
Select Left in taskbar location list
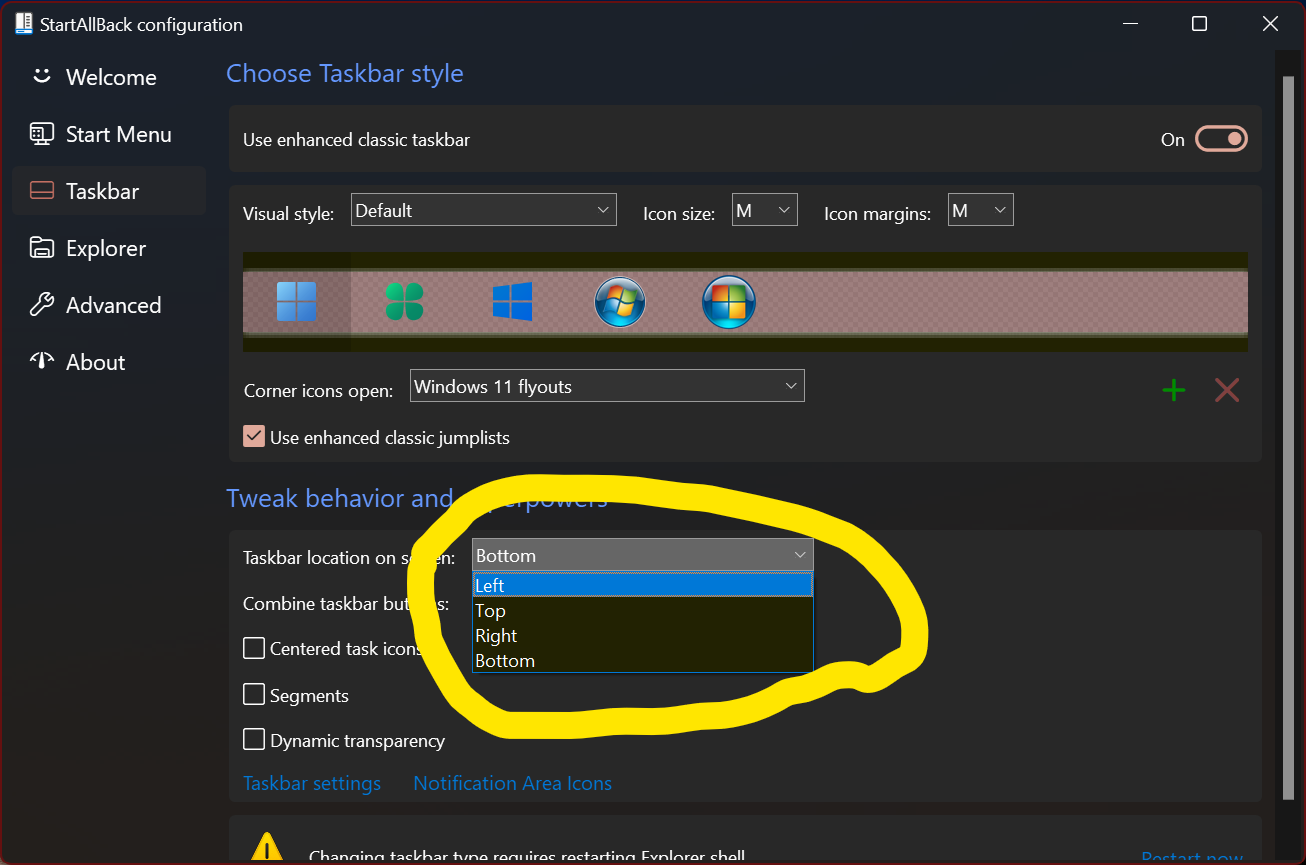click(x=643, y=585)
